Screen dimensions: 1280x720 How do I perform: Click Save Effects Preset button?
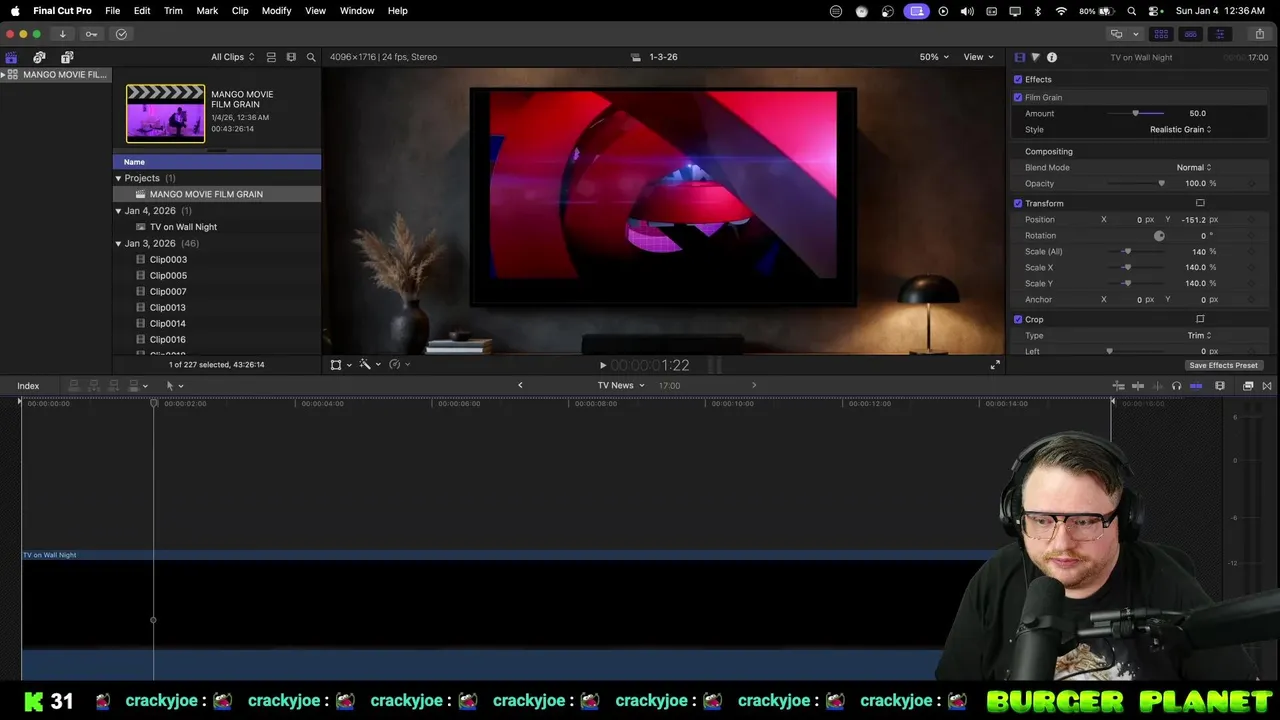click(1223, 365)
